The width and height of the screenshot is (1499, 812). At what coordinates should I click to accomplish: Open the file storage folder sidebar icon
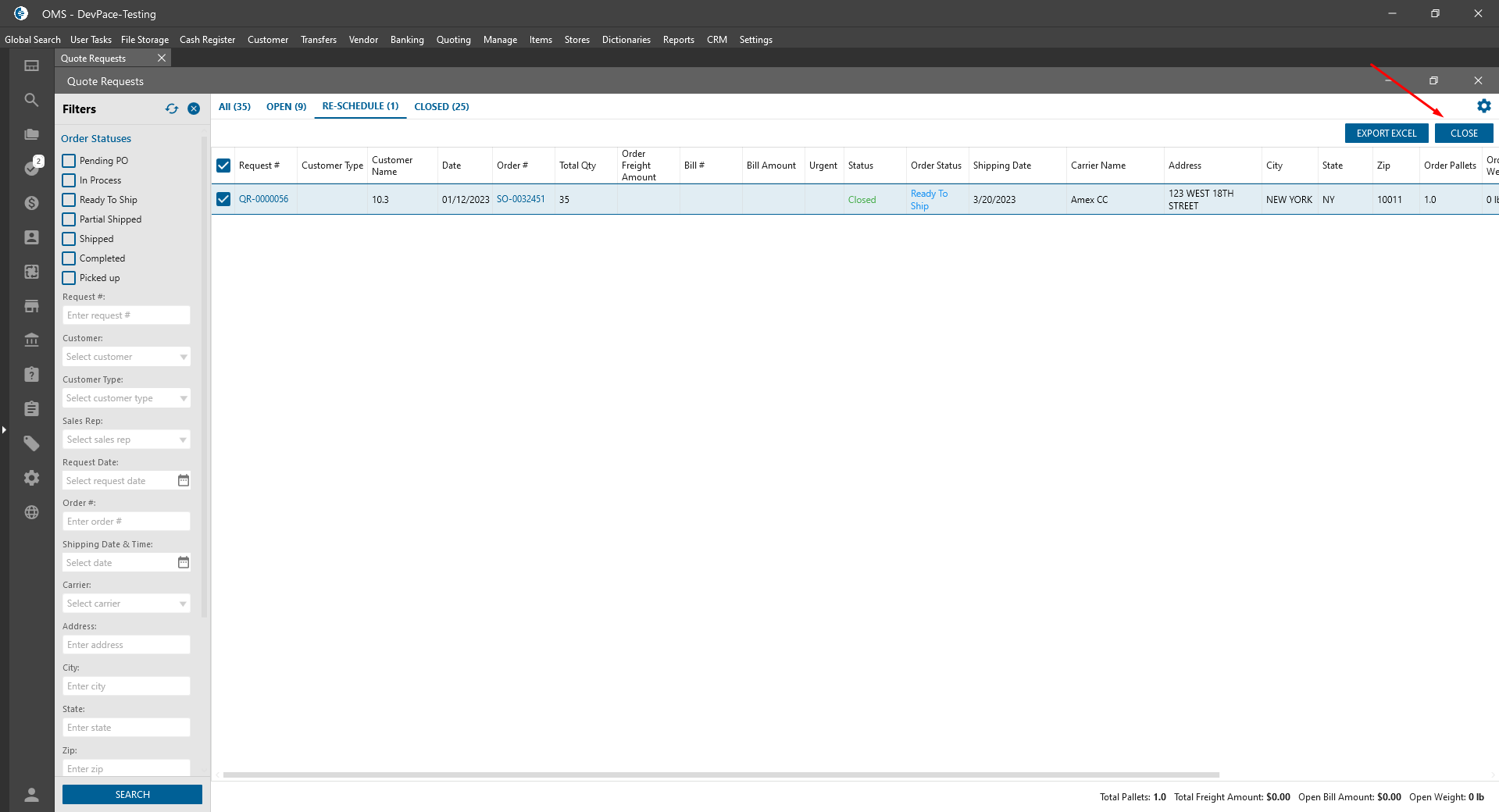tap(31, 134)
